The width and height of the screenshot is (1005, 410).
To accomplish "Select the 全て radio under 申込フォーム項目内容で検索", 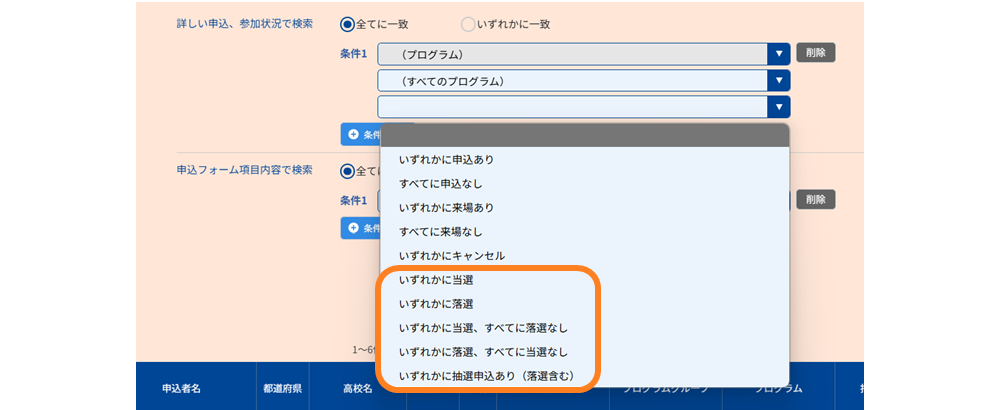I will pos(347,171).
